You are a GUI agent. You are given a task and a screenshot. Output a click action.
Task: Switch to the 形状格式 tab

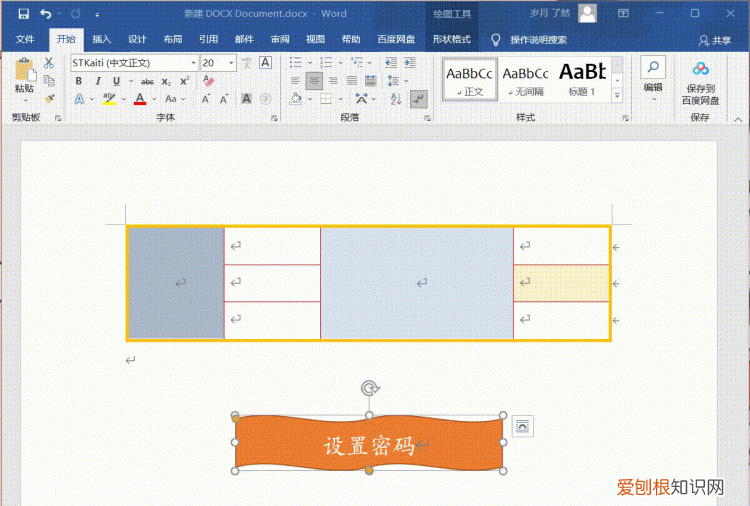(x=452, y=39)
